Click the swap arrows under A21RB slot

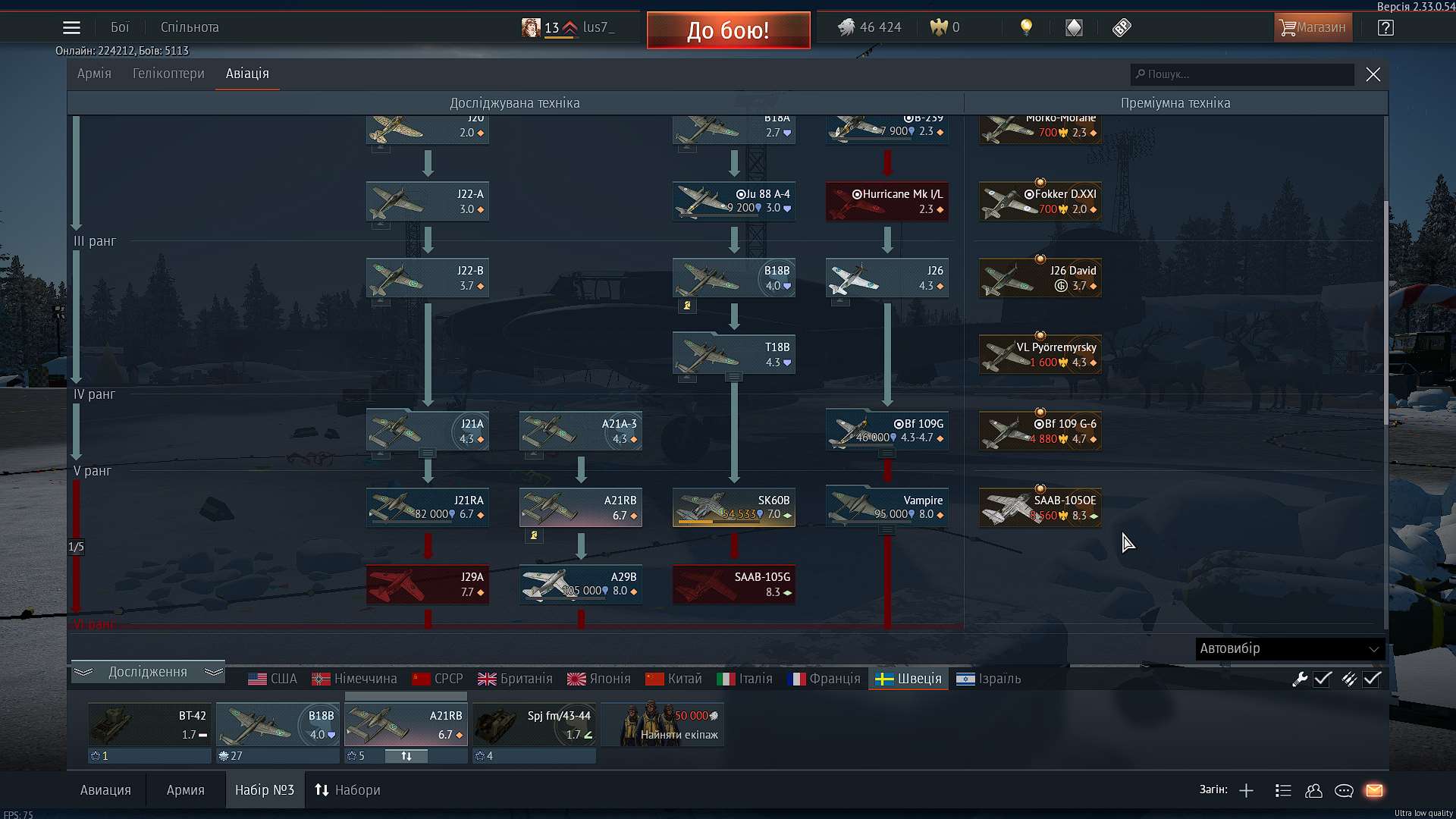[x=406, y=756]
